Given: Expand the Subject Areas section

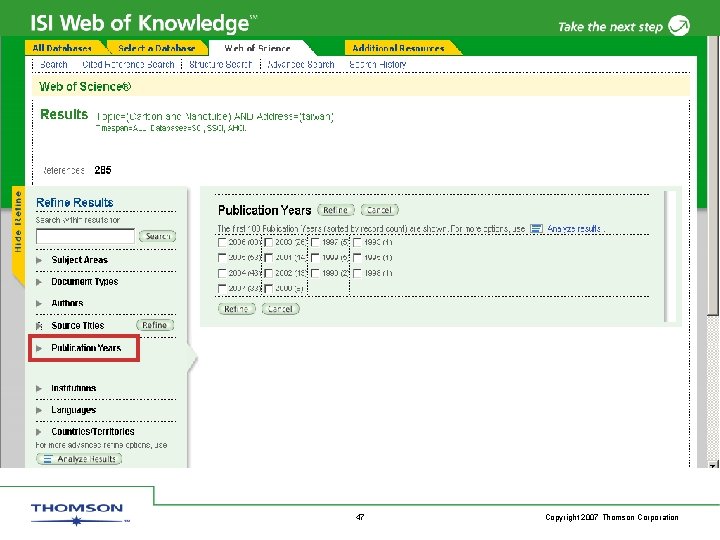Looking at the screenshot, I should pos(39,260).
